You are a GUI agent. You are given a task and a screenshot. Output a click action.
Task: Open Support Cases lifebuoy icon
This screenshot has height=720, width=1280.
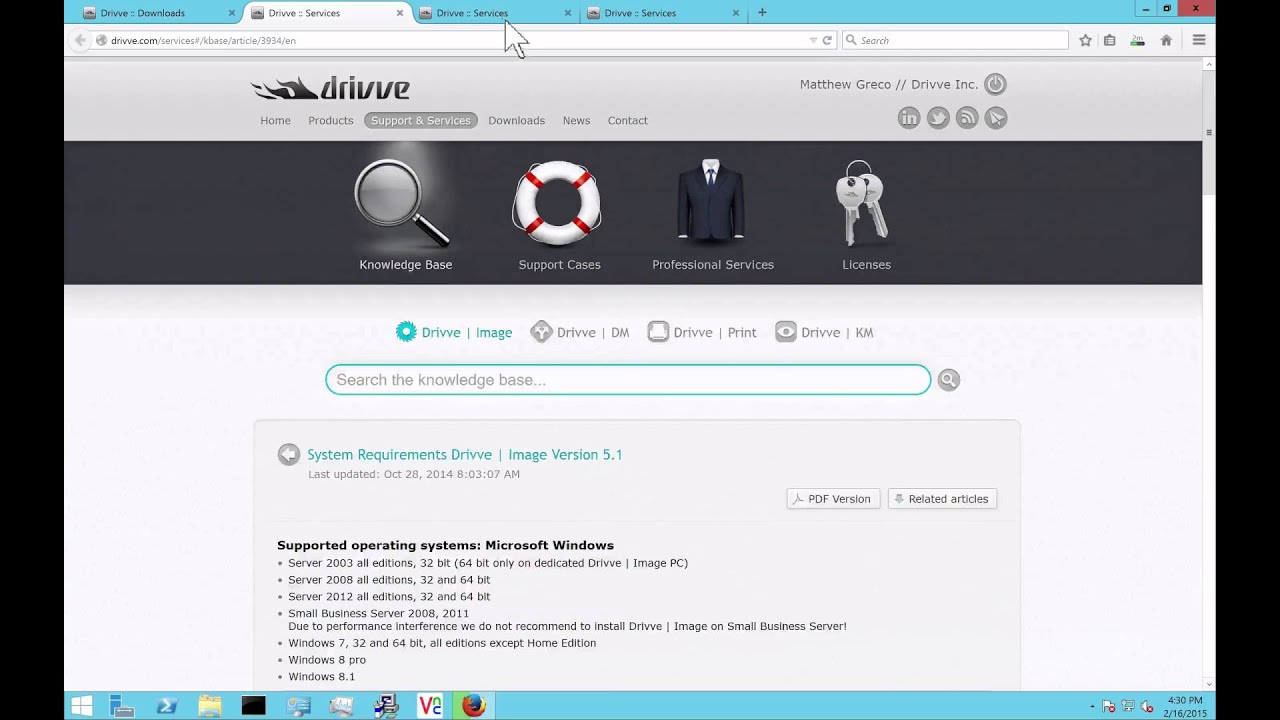tap(557, 203)
